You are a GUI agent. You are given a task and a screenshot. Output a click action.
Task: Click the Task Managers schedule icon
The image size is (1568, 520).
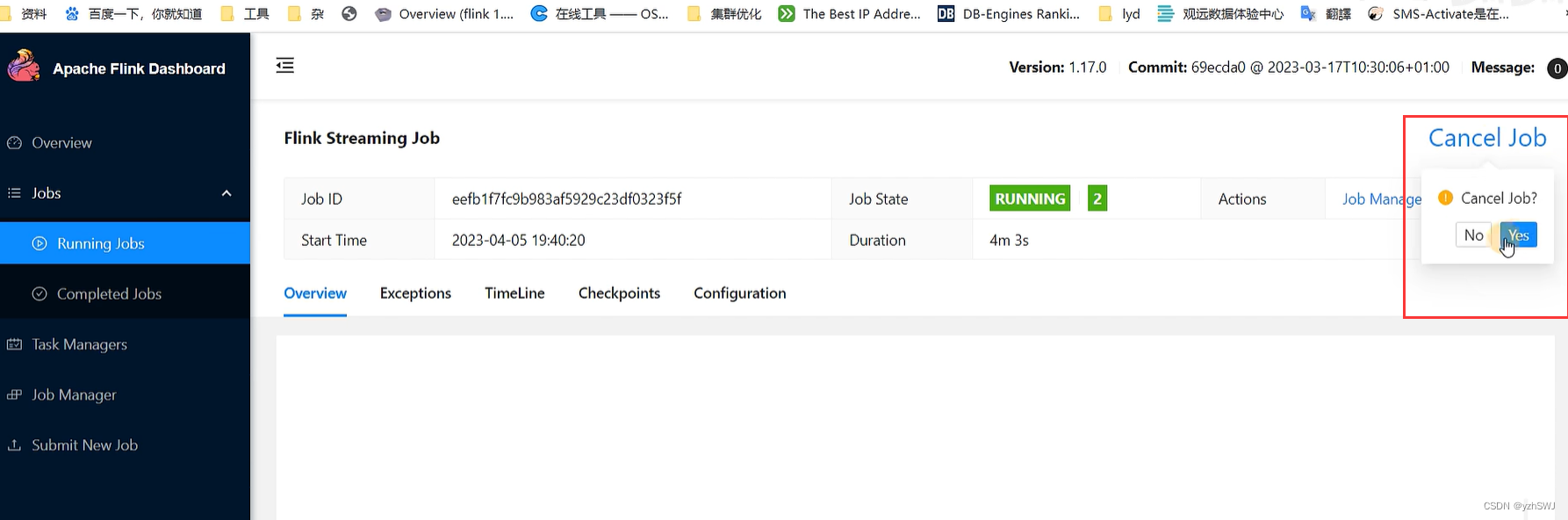click(15, 344)
